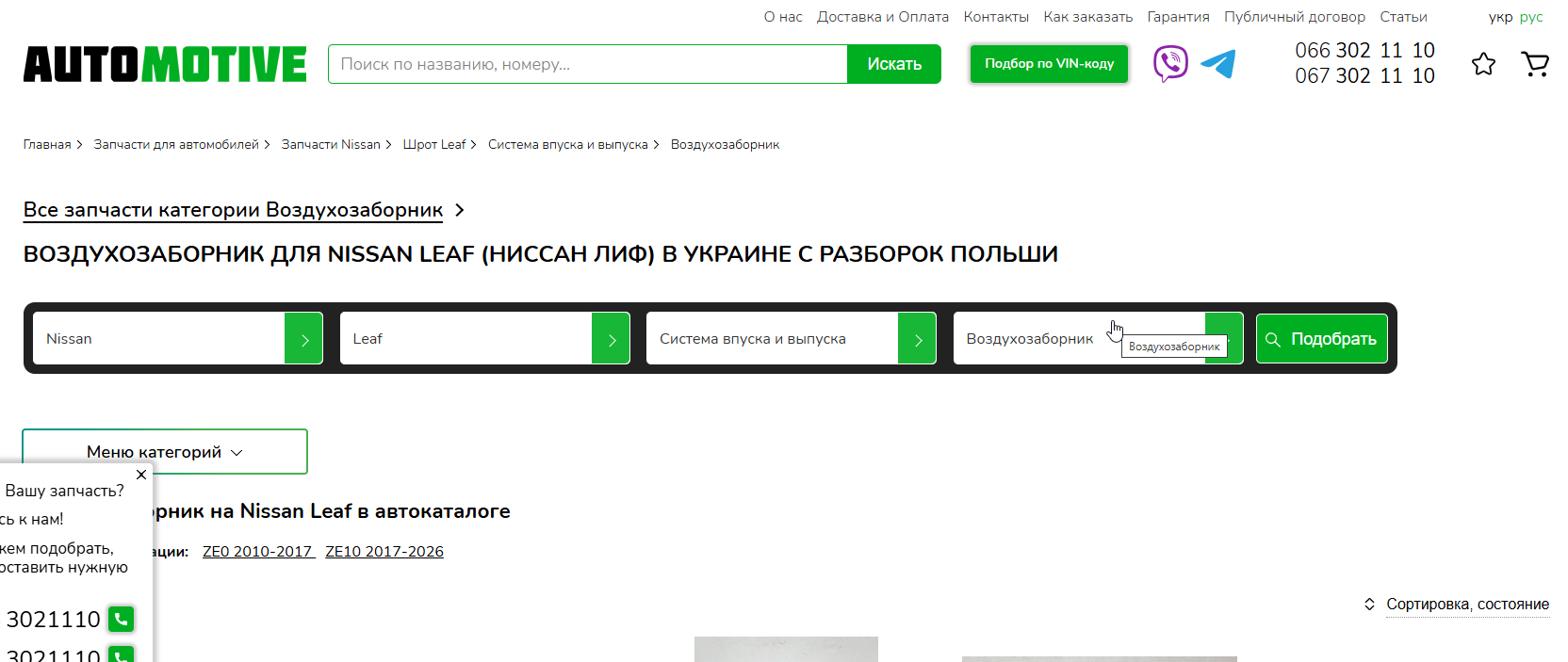Screen dimensions: 1568x662
Task: Call phone number 066 302 11 10
Action: click(x=1364, y=51)
